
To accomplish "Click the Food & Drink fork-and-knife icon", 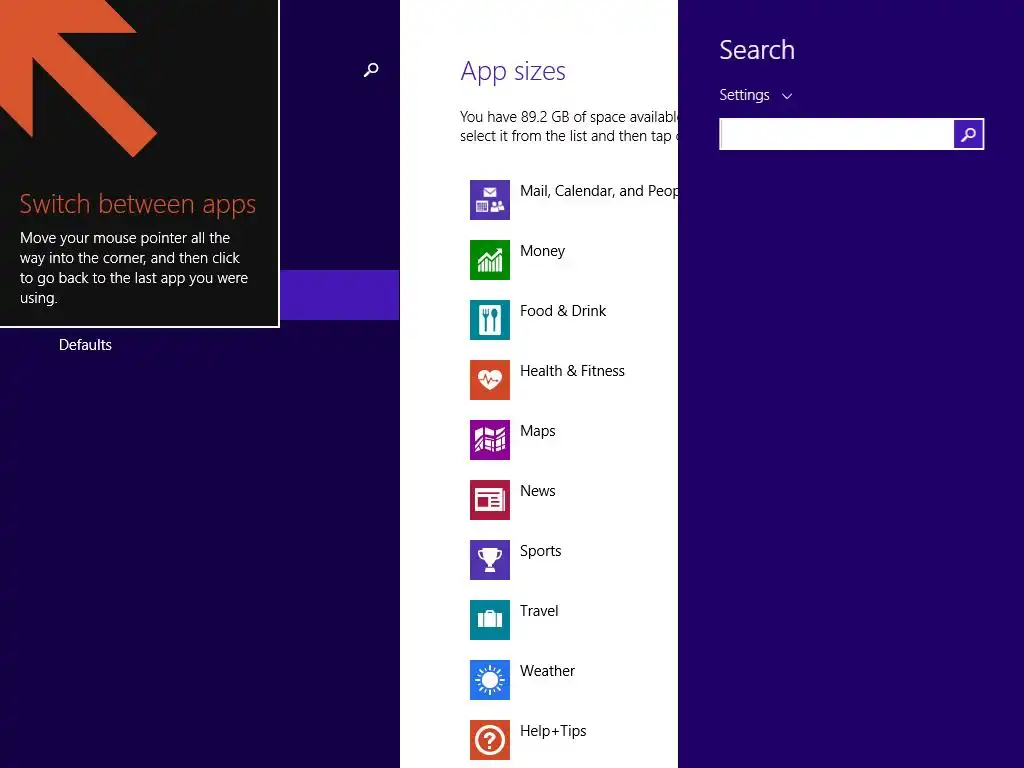I will [x=490, y=320].
